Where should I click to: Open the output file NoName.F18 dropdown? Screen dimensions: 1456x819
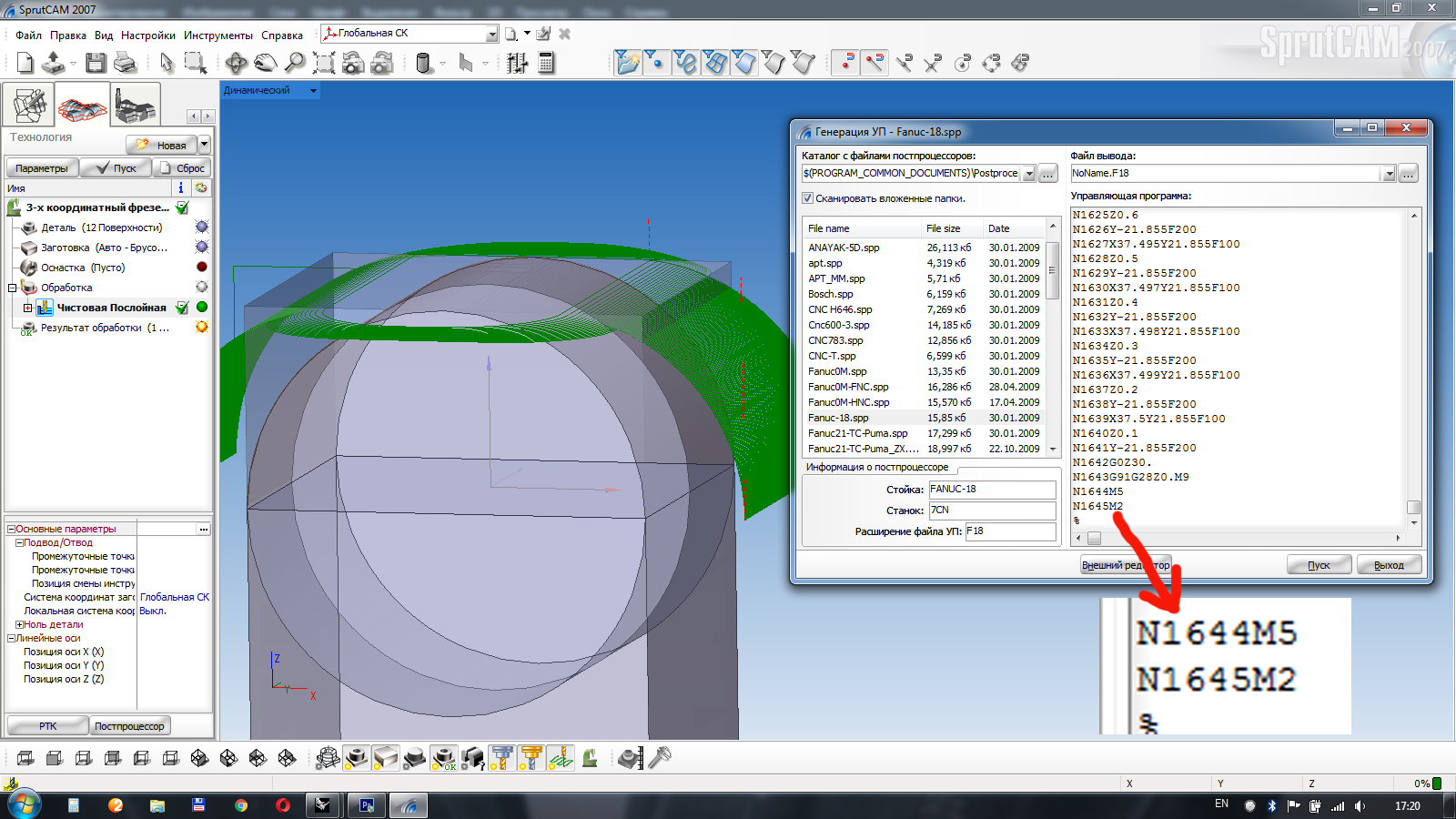coord(1389,174)
